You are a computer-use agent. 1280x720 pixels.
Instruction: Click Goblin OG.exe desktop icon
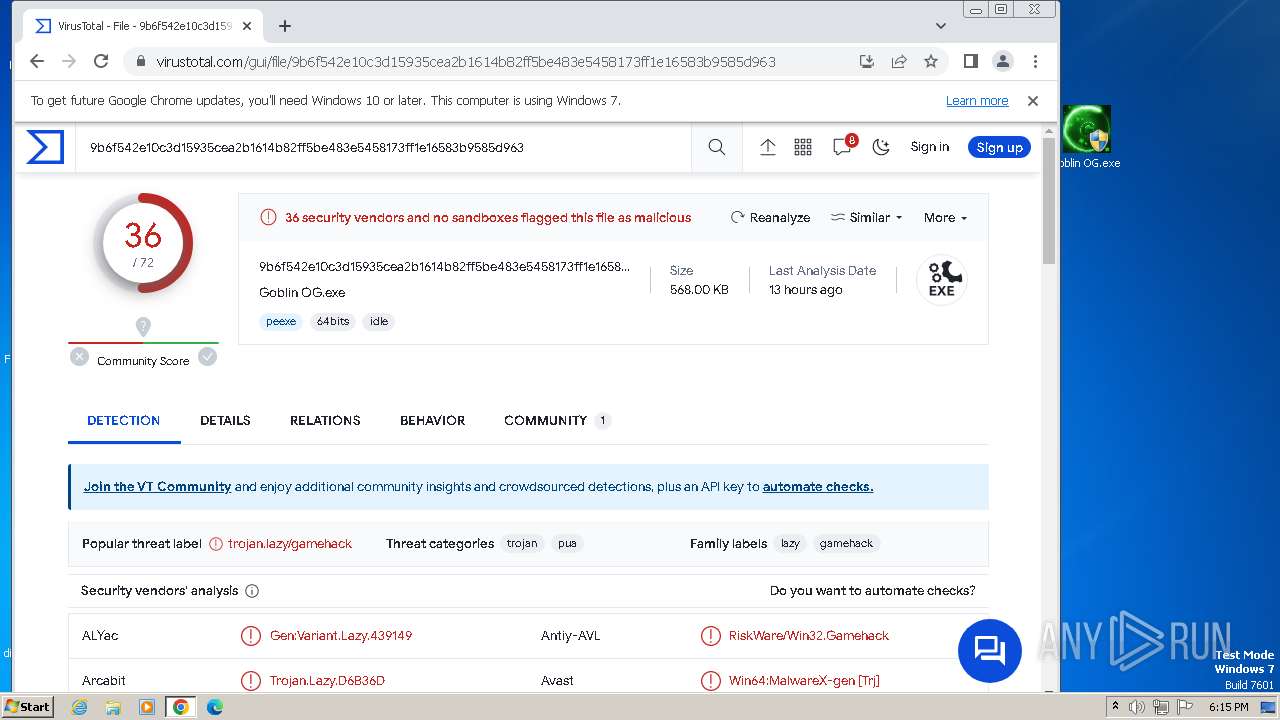pos(1087,137)
